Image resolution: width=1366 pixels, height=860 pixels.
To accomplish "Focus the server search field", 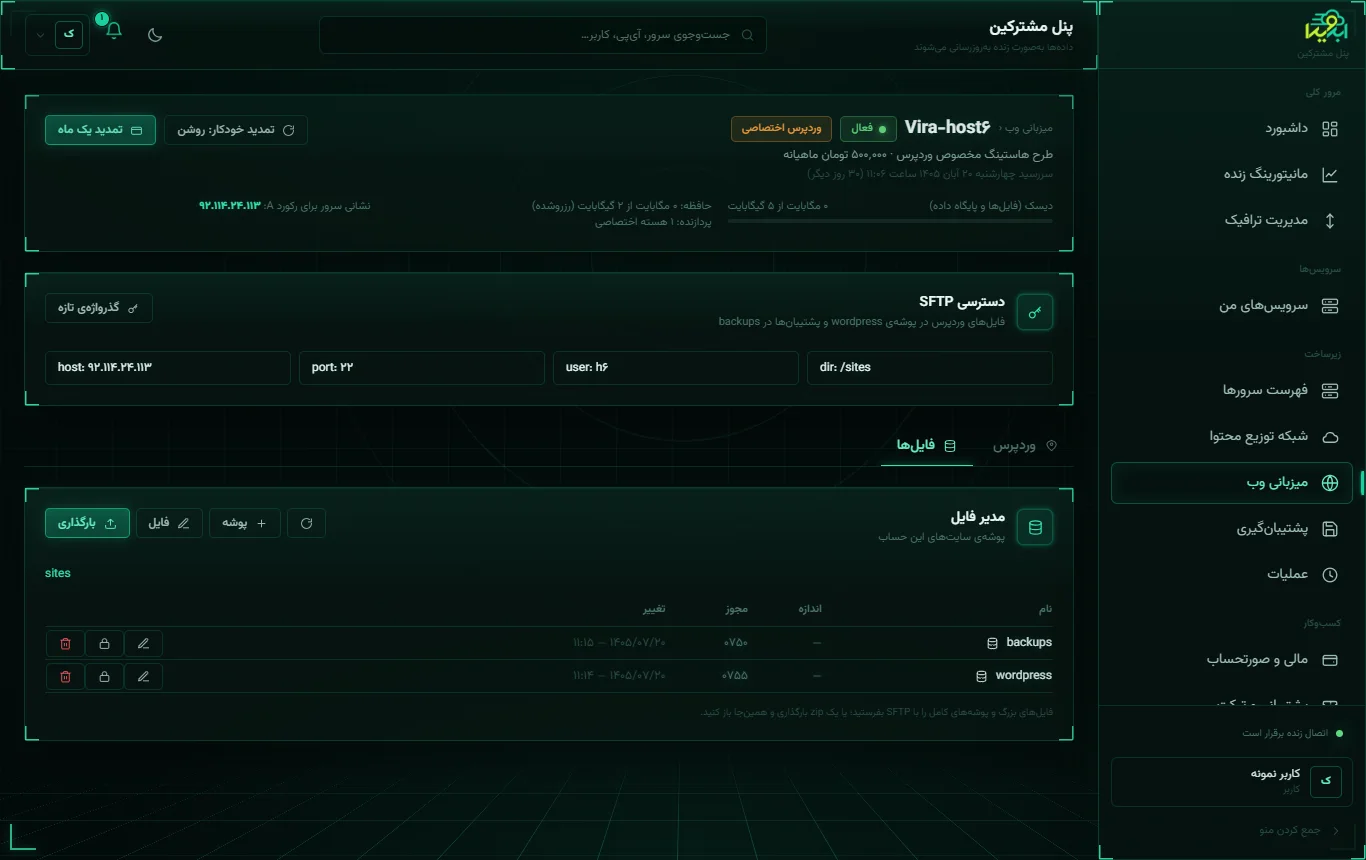I will click(543, 35).
